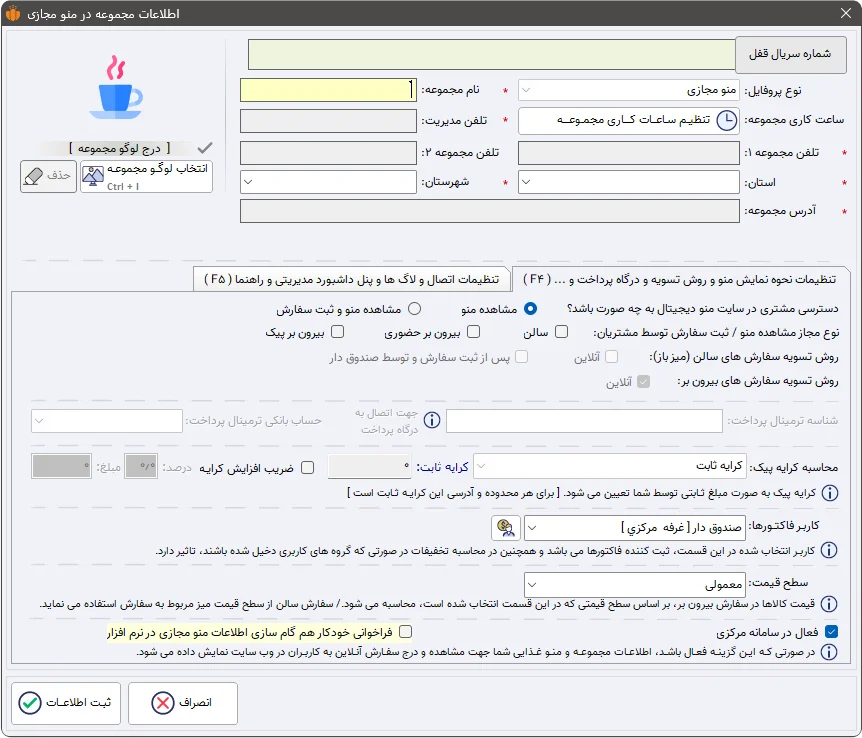Click the user icon button next to کاربر فاکتورها

click(506, 528)
